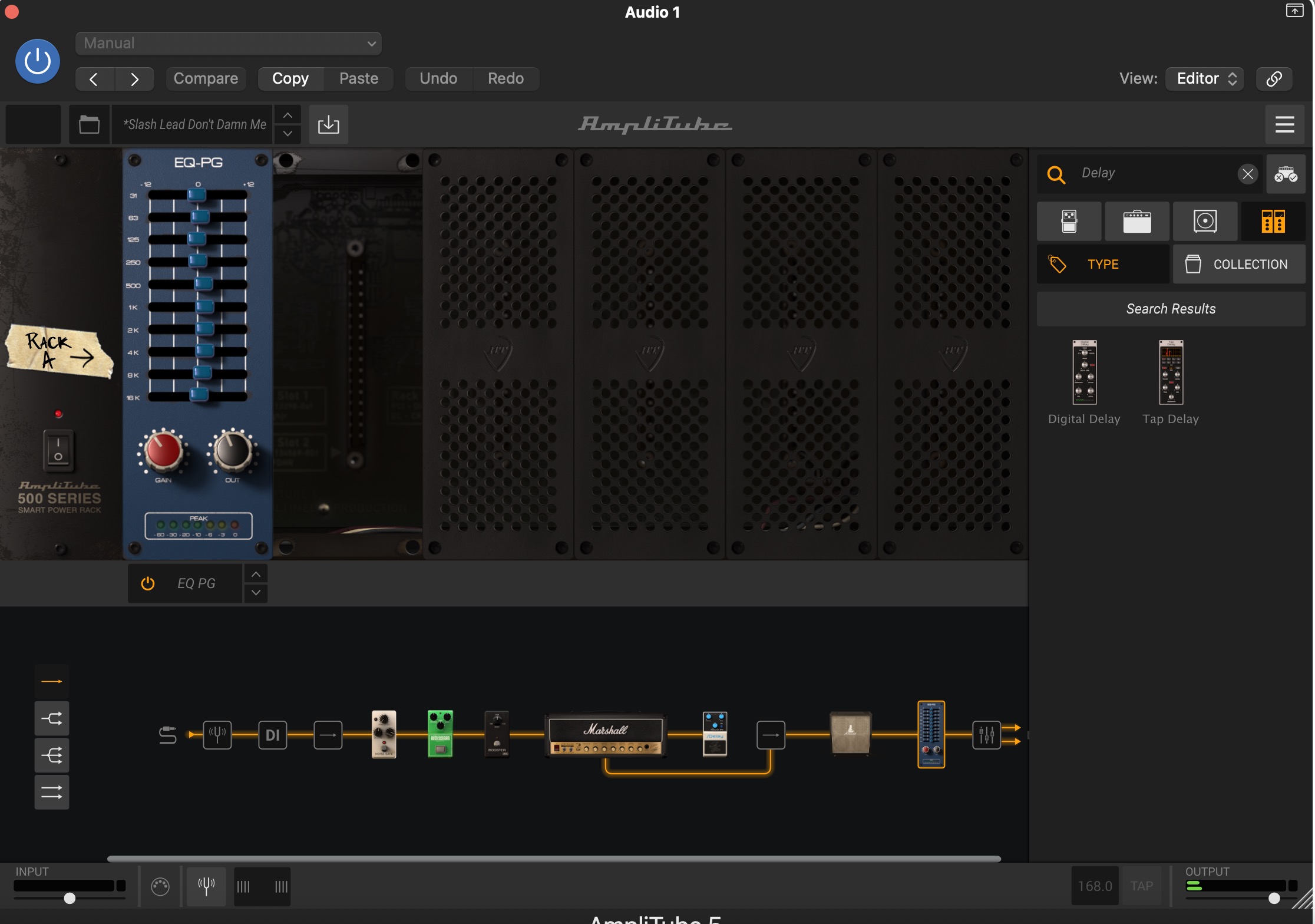Image resolution: width=1315 pixels, height=924 pixels.
Task: Select the COLLECTION filter tab
Action: (1239, 264)
